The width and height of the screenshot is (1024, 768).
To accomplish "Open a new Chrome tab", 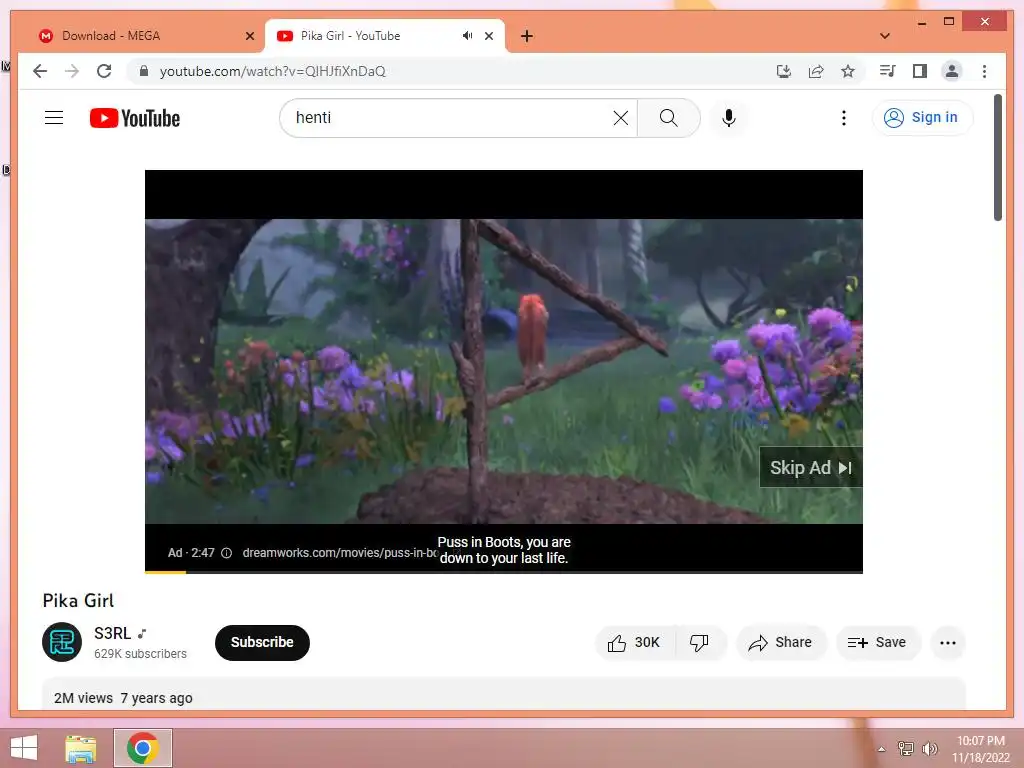I will coord(527,36).
